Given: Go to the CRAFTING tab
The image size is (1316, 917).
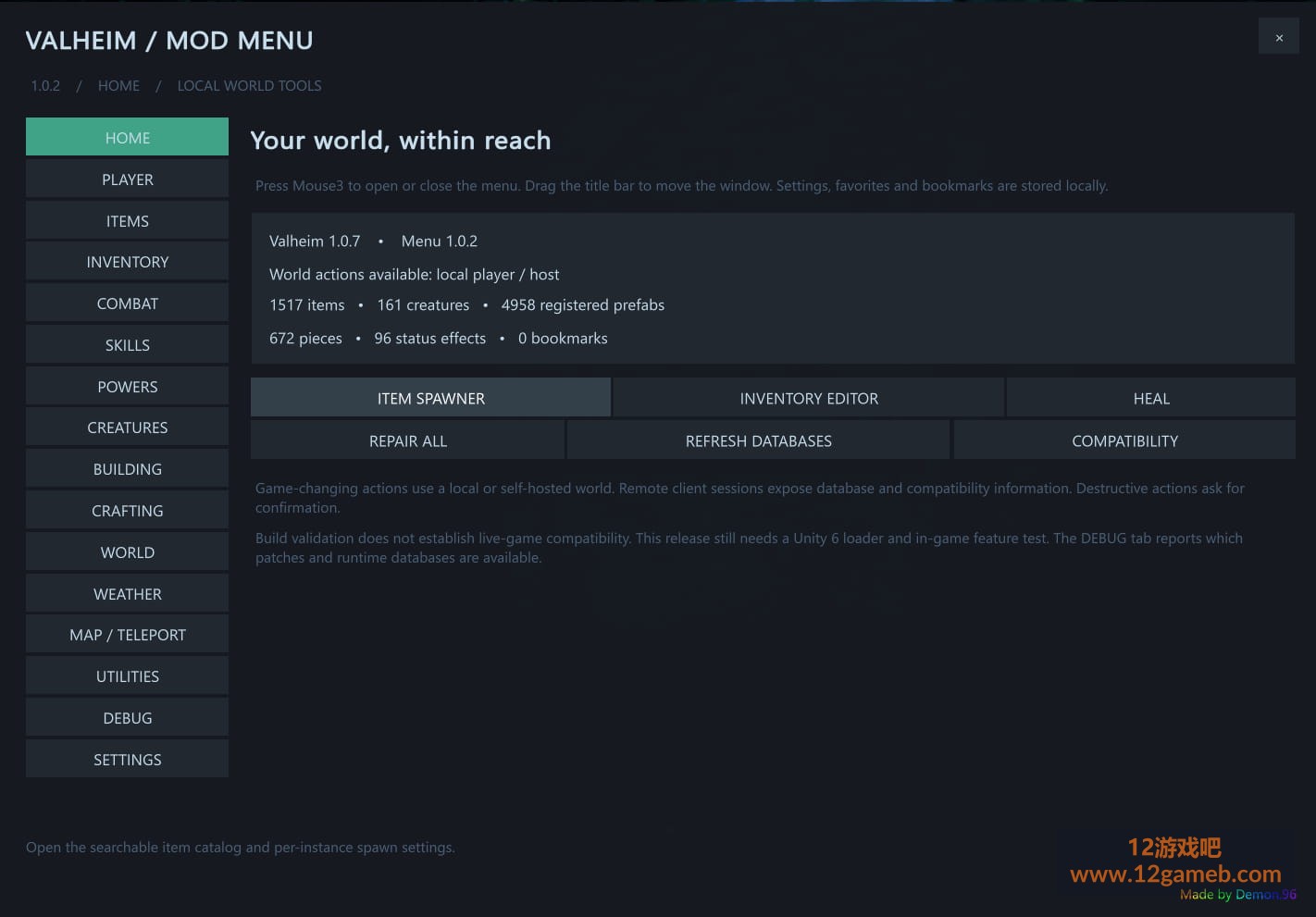Looking at the screenshot, I should pyautogui.click(x=127, y=511).
